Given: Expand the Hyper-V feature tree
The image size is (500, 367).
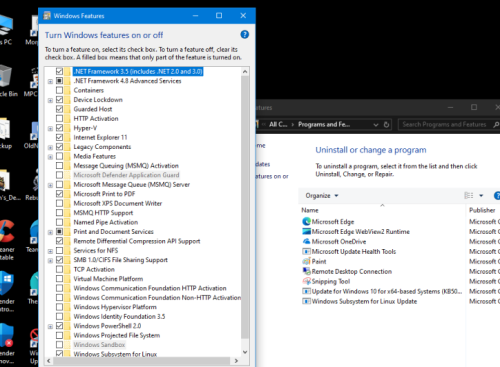Looking at the screenshot, I should [x=50, y=128].
